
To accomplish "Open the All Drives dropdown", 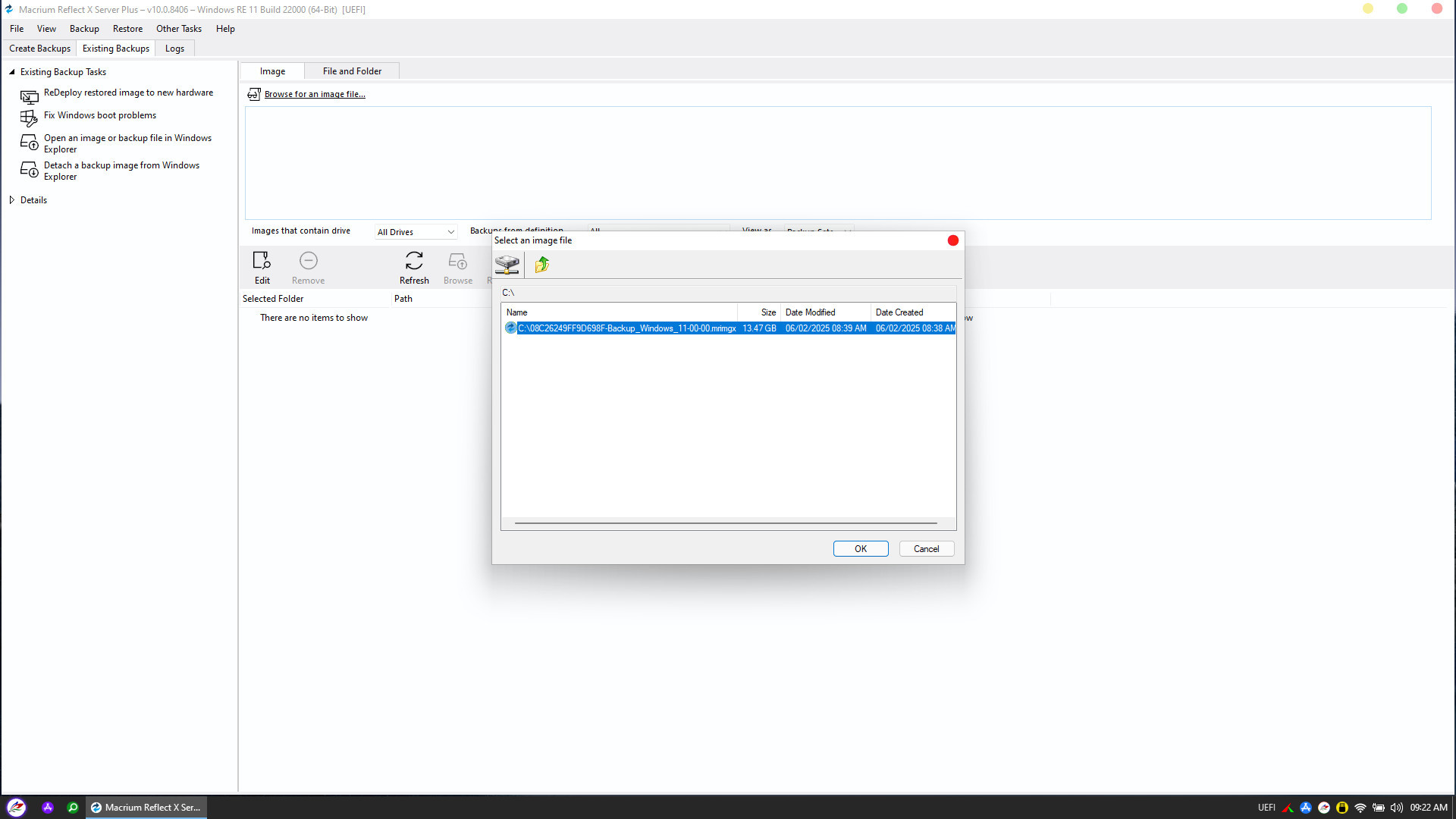I will coord(416,232).
